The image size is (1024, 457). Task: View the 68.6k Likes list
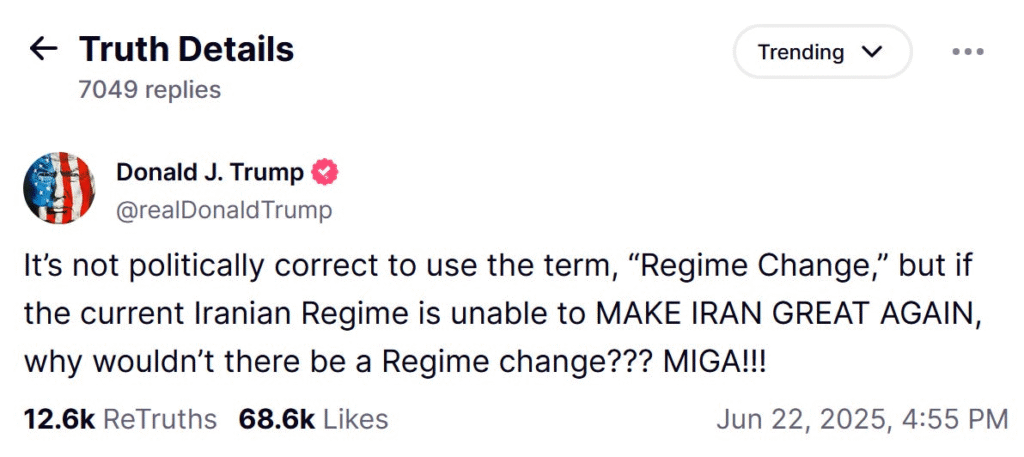(x=313, y=419)
